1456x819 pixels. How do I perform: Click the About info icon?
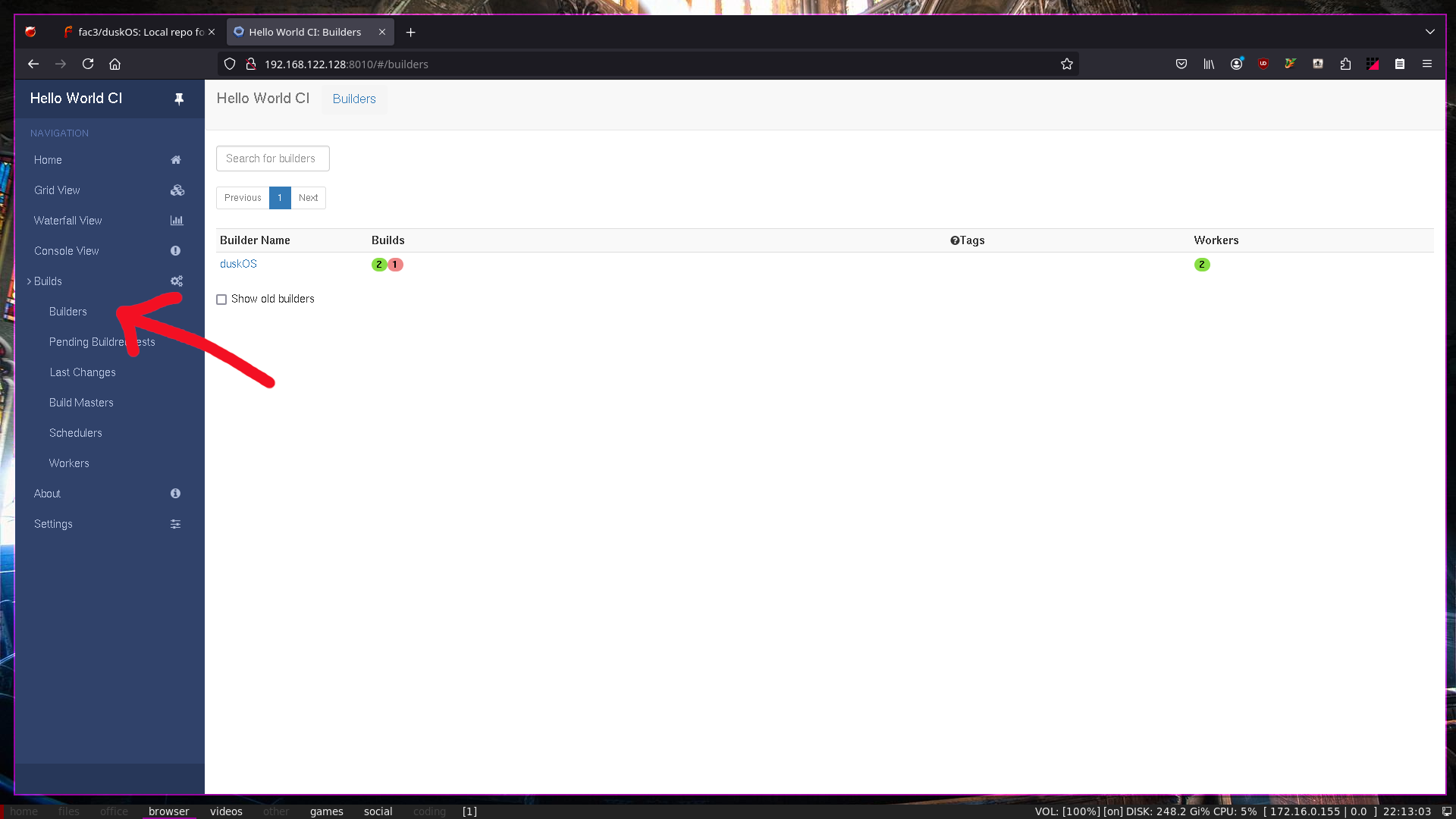pyautogui.click(x=175, y=493)
